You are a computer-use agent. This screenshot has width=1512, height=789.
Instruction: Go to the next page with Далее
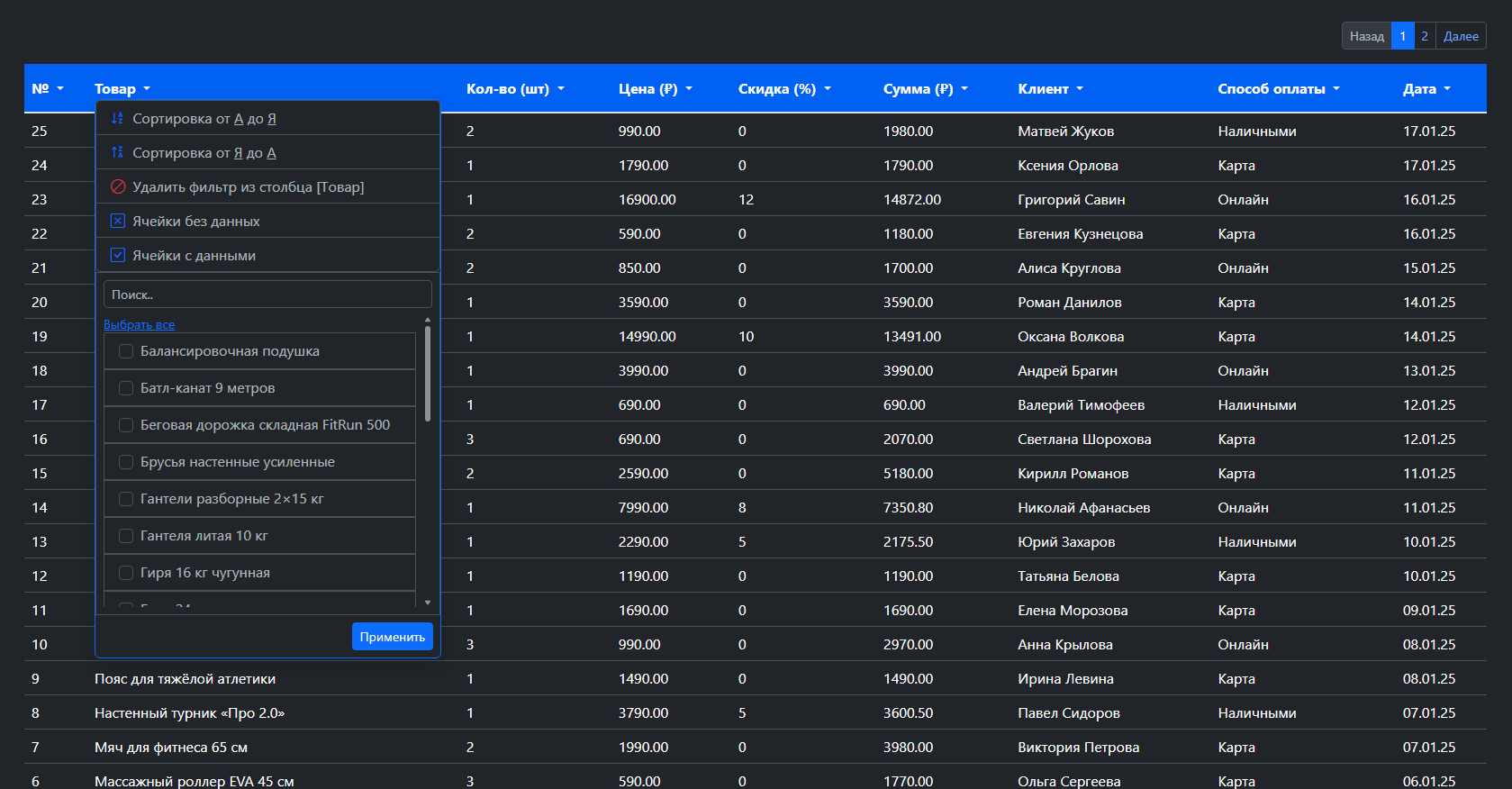tap(1461, 36)
